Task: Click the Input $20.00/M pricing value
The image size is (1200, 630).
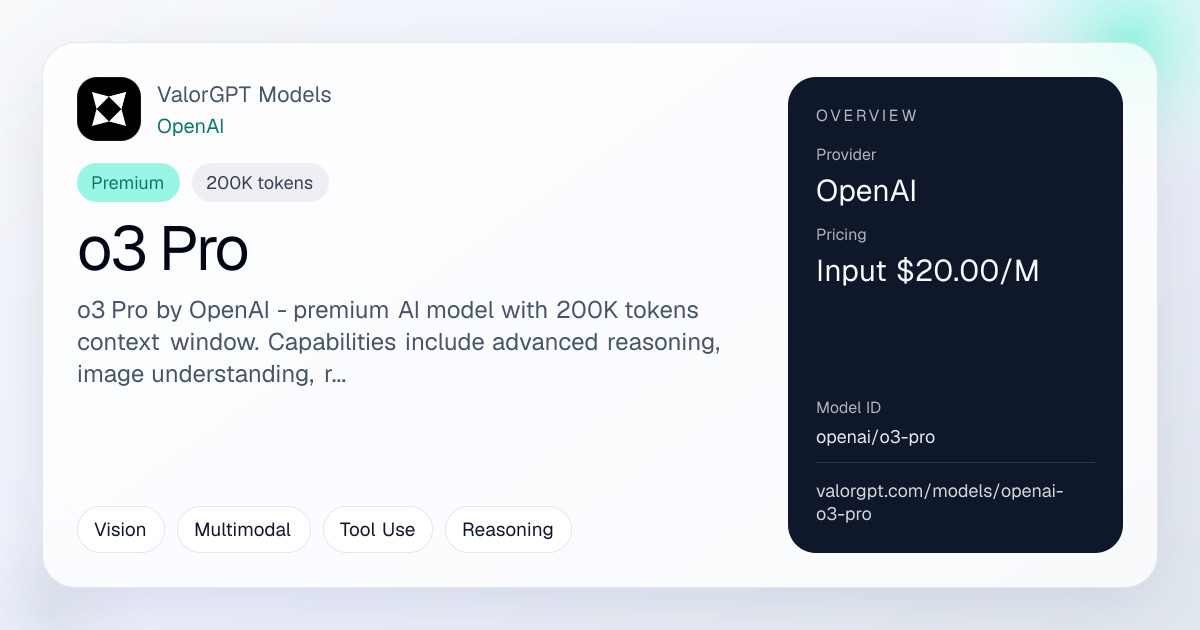Action: pos(928,271)
